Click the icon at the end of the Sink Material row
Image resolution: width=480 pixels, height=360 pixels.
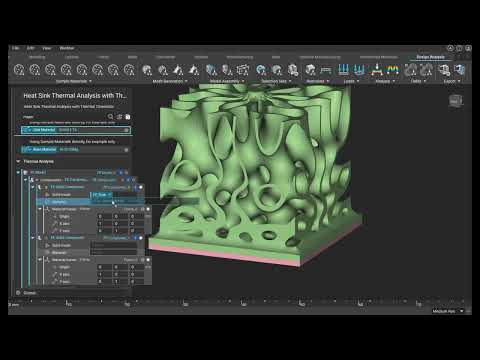click(126, 130)
